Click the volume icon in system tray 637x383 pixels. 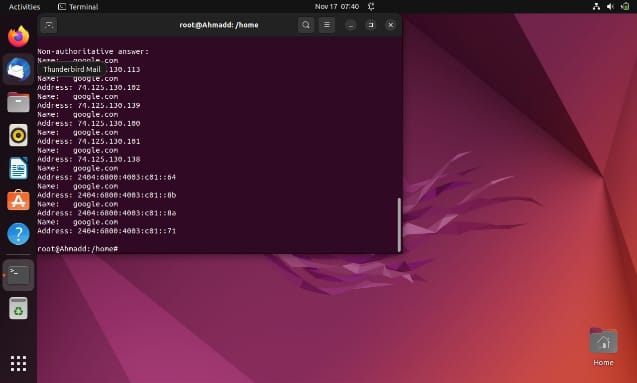tap(610, 6)
